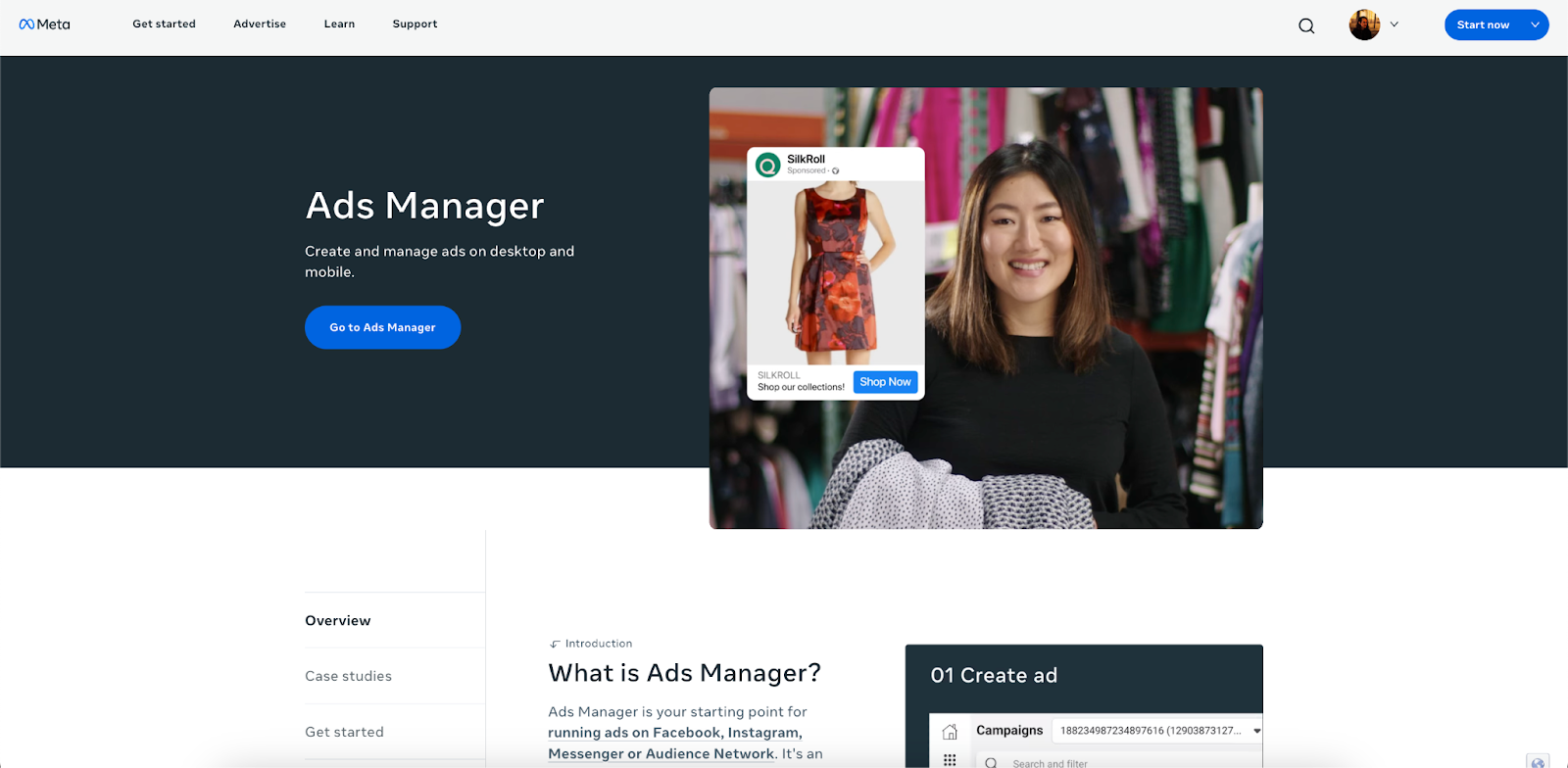
Task: Click the Meta logo
Action: pos(44,24)
